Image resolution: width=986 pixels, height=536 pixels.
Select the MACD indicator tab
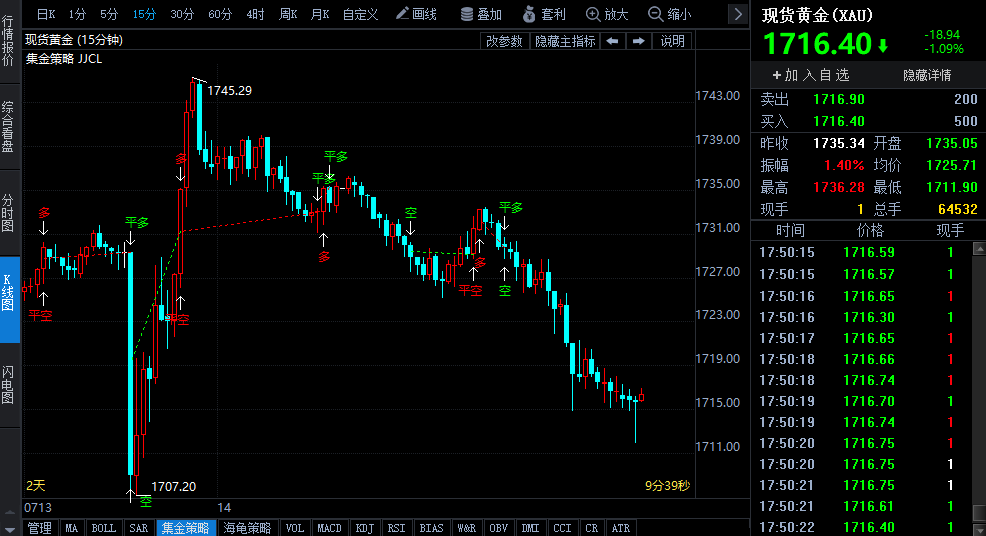[x=329, y=528]
